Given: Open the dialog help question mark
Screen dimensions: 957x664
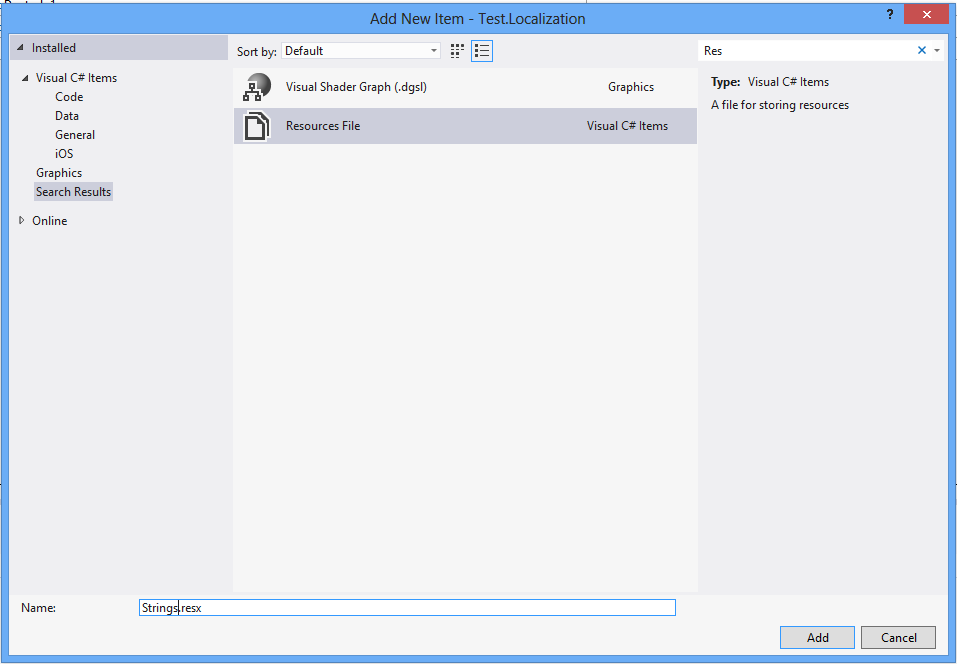Looking at the screenshot, I should tap(890, 14).
